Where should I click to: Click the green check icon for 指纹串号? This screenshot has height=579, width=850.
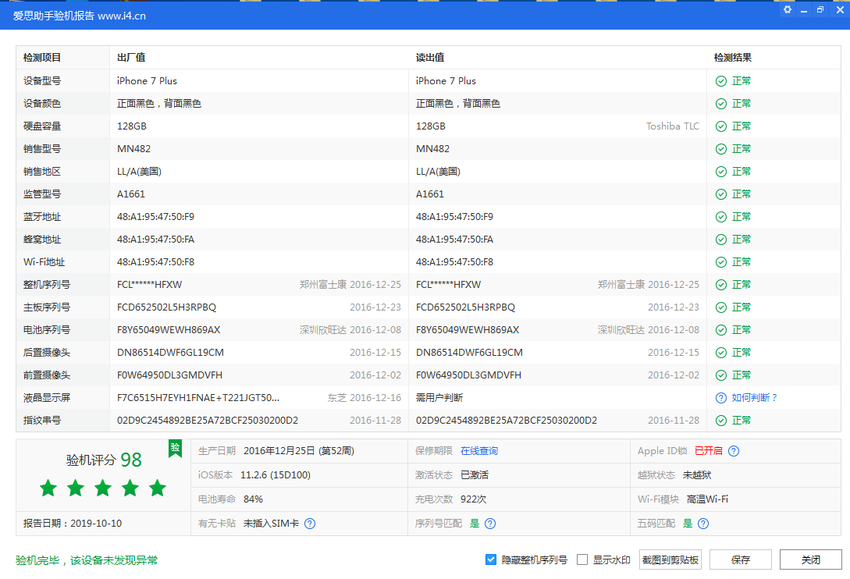pos(721,421)
